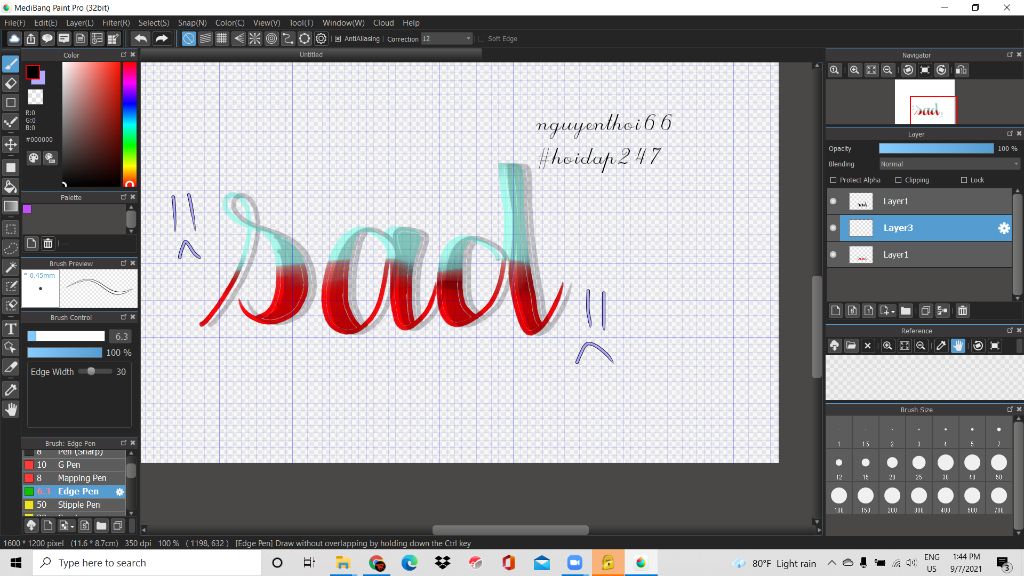
Task: Open image file in Reference panel
Action: 850,345
